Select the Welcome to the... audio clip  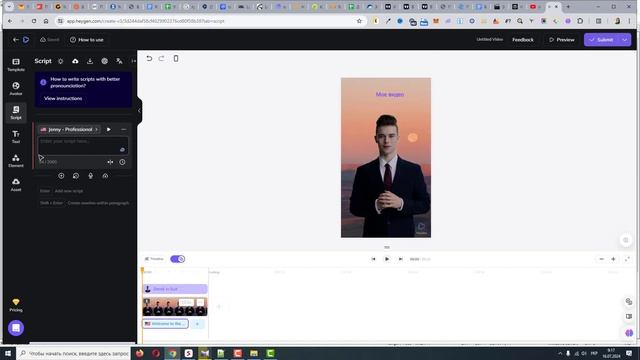click(165, 324)
